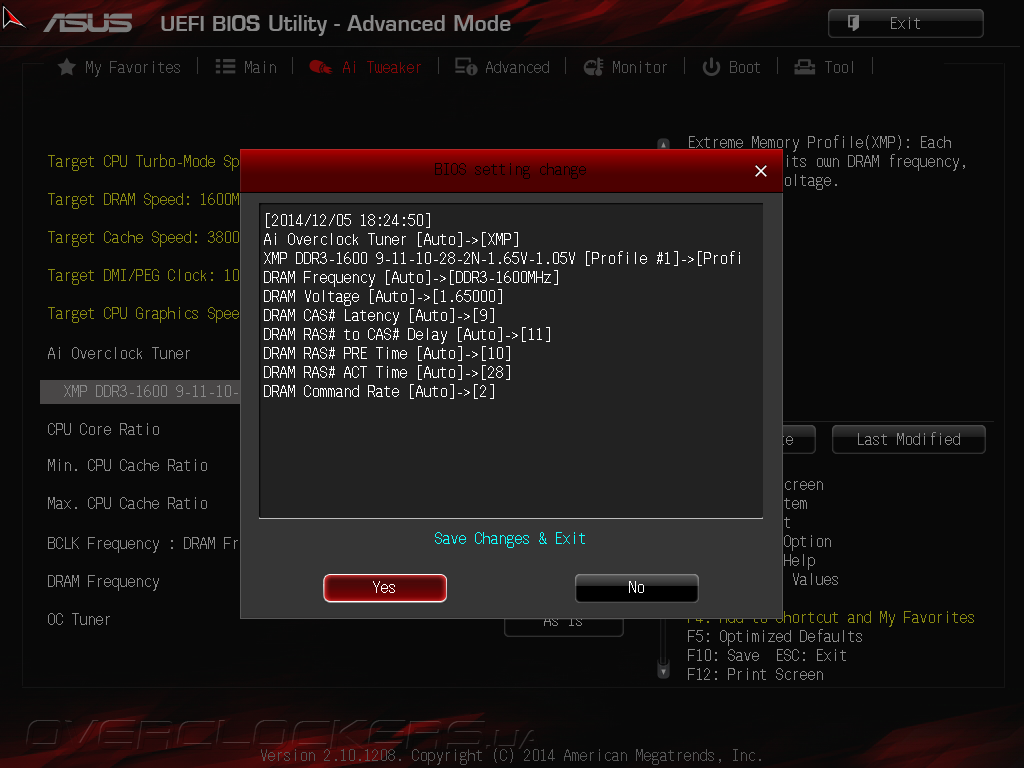Click the OC Tuner As Is dropdown
This screenshot has width=1024, height=768.
pyautogui.click(x=564, y=627)
